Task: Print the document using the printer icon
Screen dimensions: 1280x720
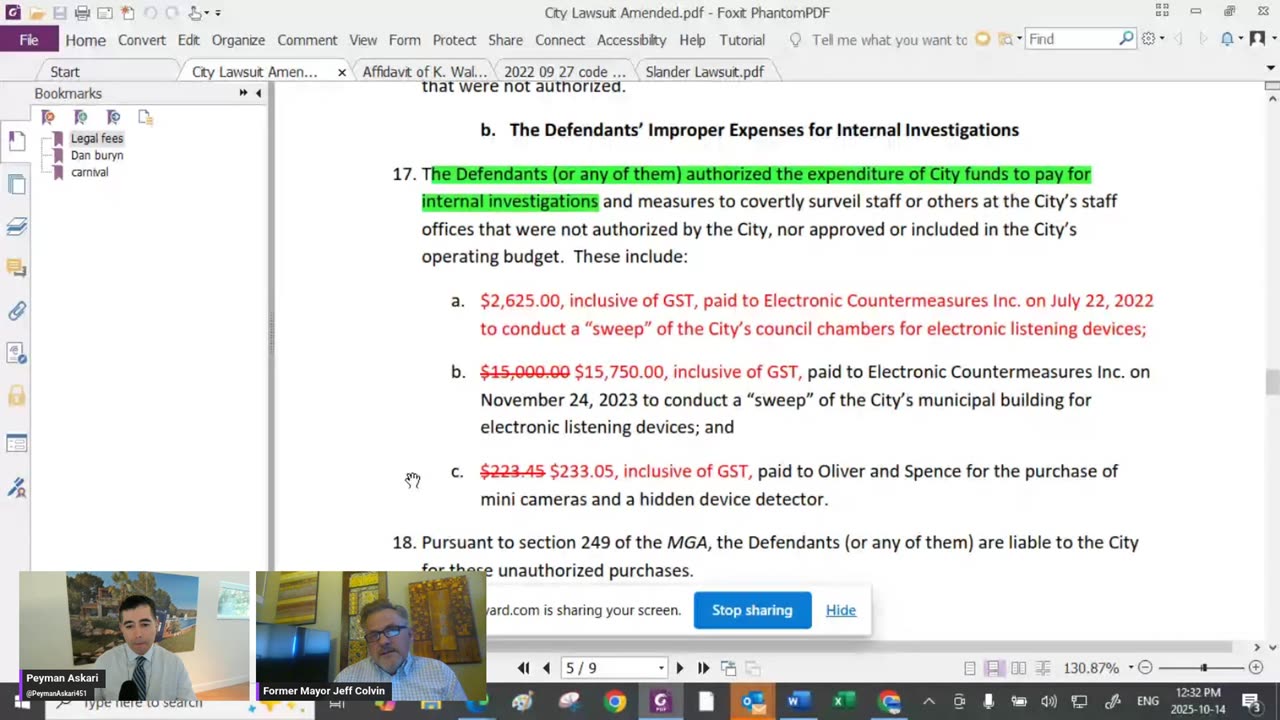Action: pyautogui.click(x=82, y=13)
